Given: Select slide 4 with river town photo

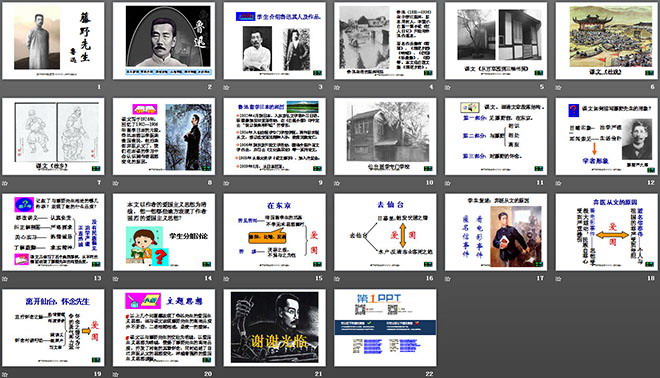Looking at the screenshot, I should pyautogui.click(x=385, y=40).
